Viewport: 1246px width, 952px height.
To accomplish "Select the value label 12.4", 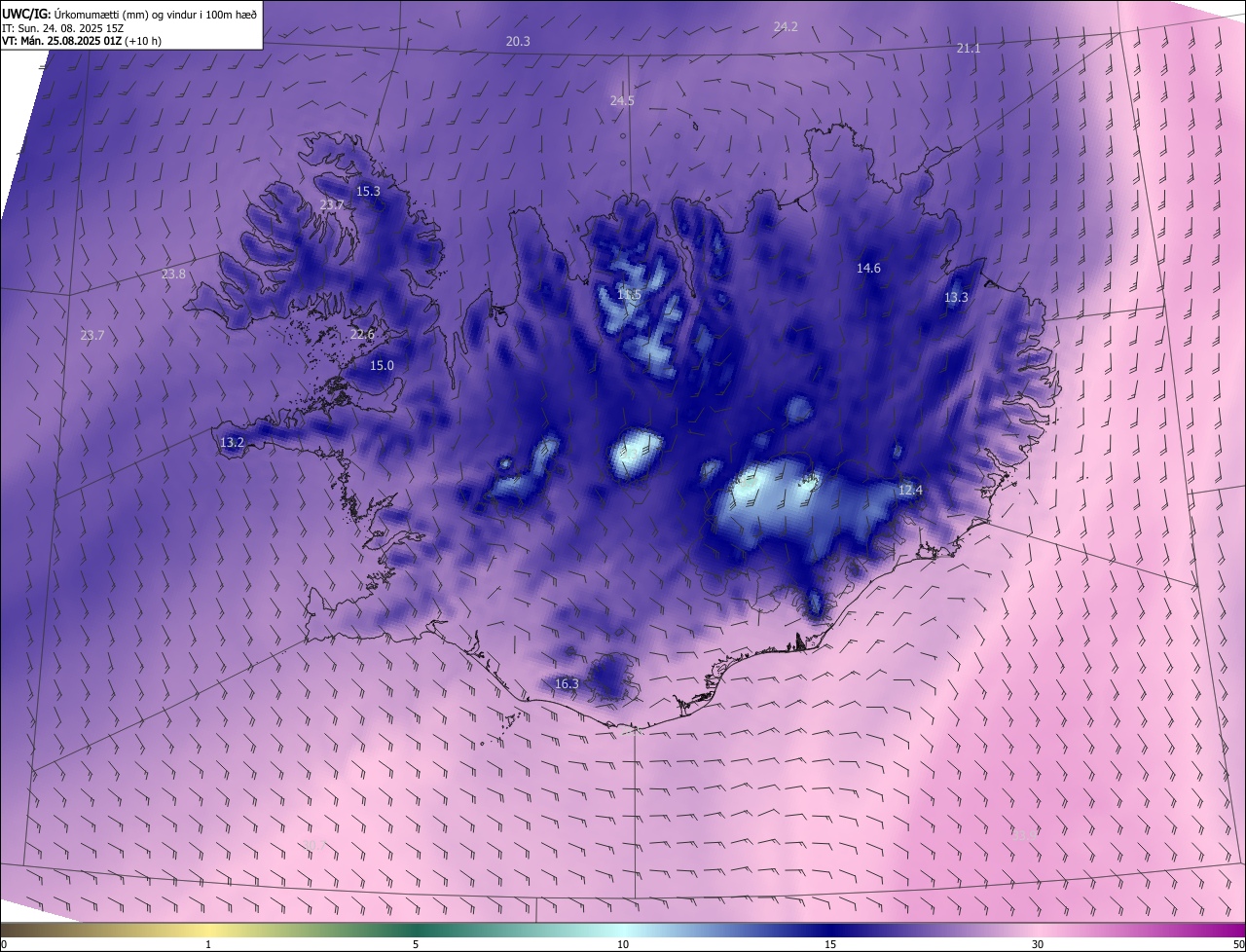I will click(x=909, y=490).
